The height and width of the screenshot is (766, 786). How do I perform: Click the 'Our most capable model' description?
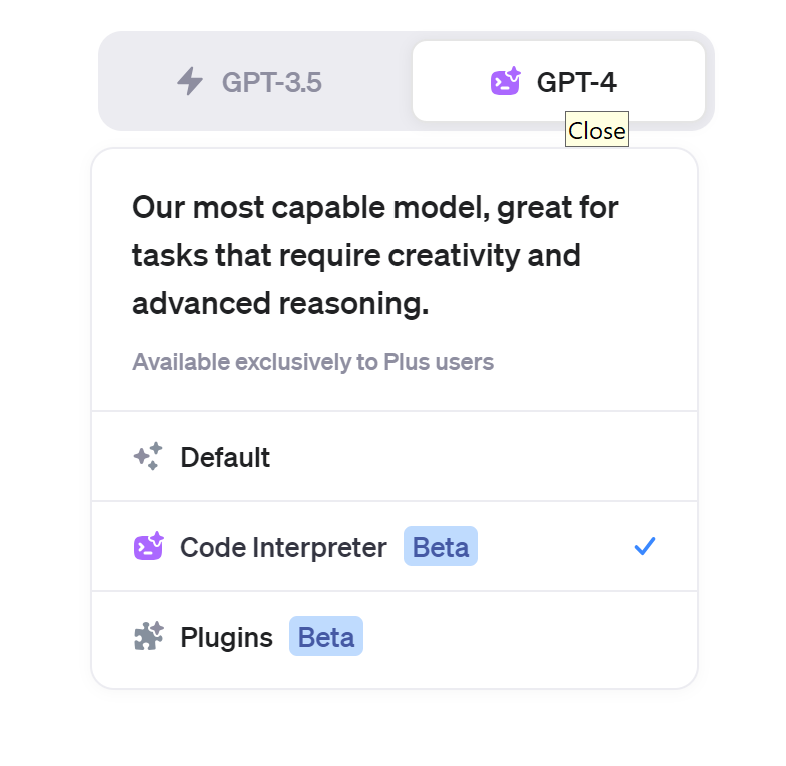click(375, 208)
